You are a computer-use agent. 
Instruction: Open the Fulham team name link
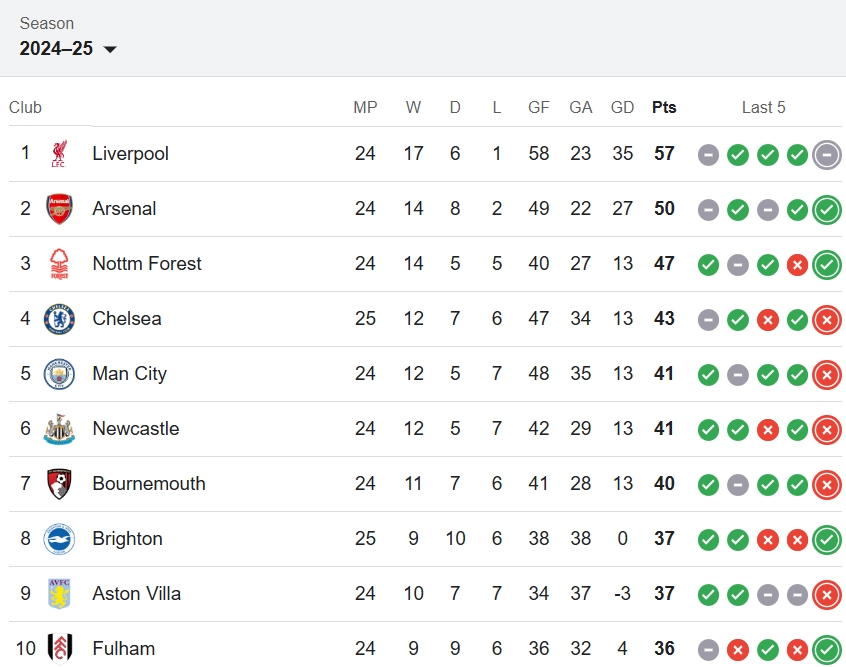click(124, 649)
